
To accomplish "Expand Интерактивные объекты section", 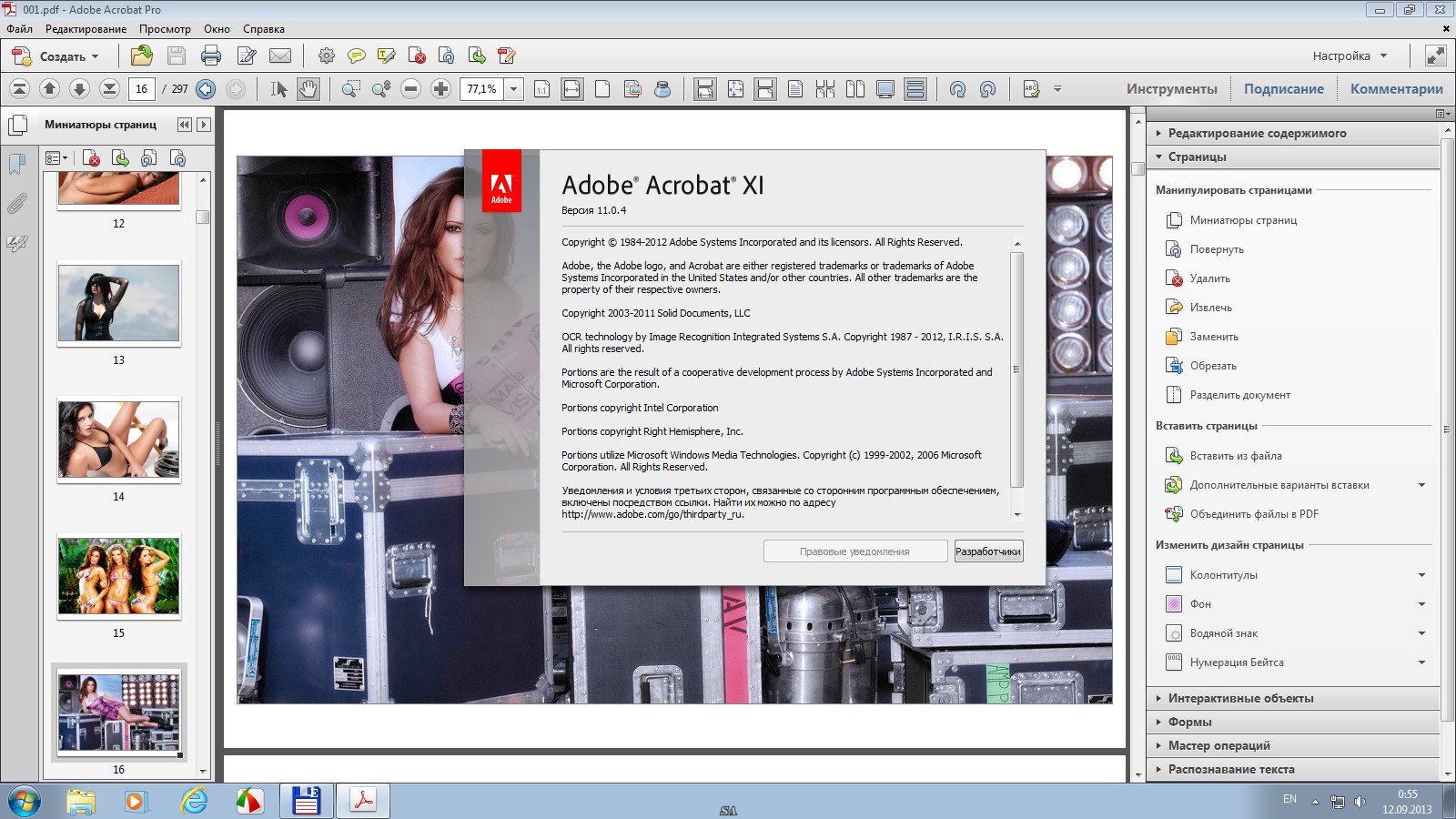I will (x=1292, y=698).
